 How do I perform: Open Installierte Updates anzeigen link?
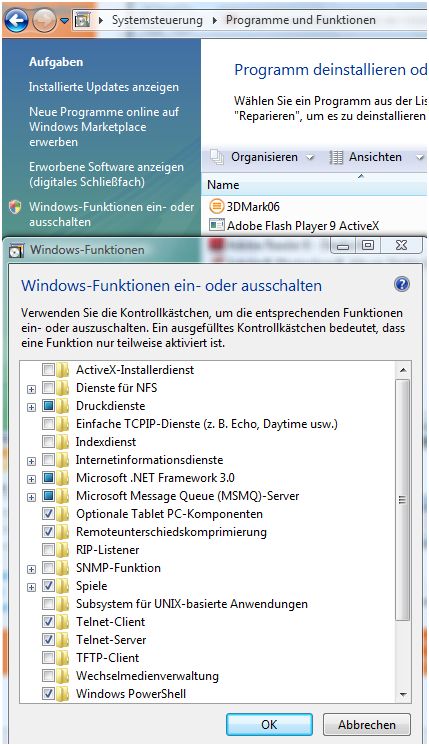coord(104,87)
